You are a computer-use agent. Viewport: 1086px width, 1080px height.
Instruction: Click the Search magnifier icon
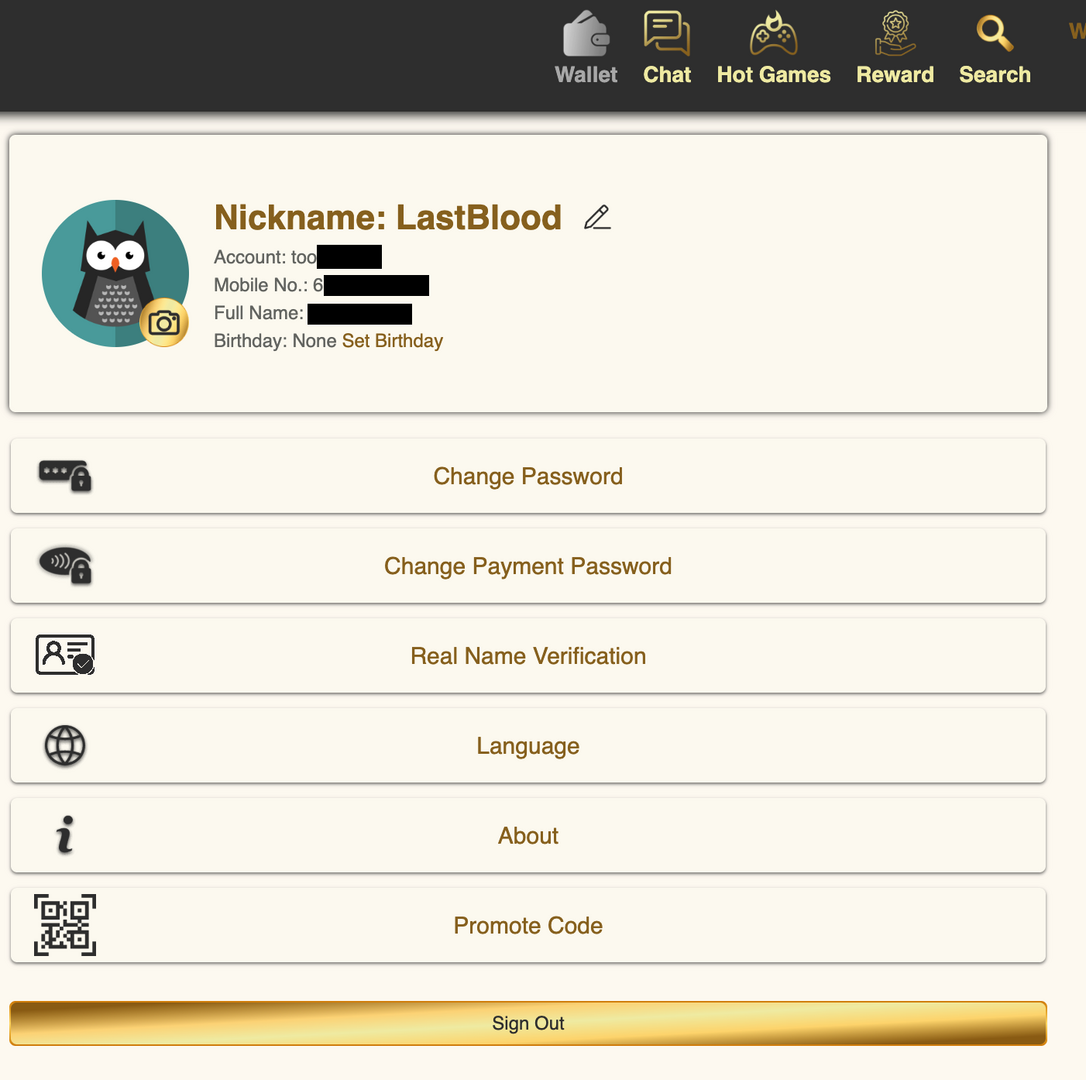(x=994, y=34)
